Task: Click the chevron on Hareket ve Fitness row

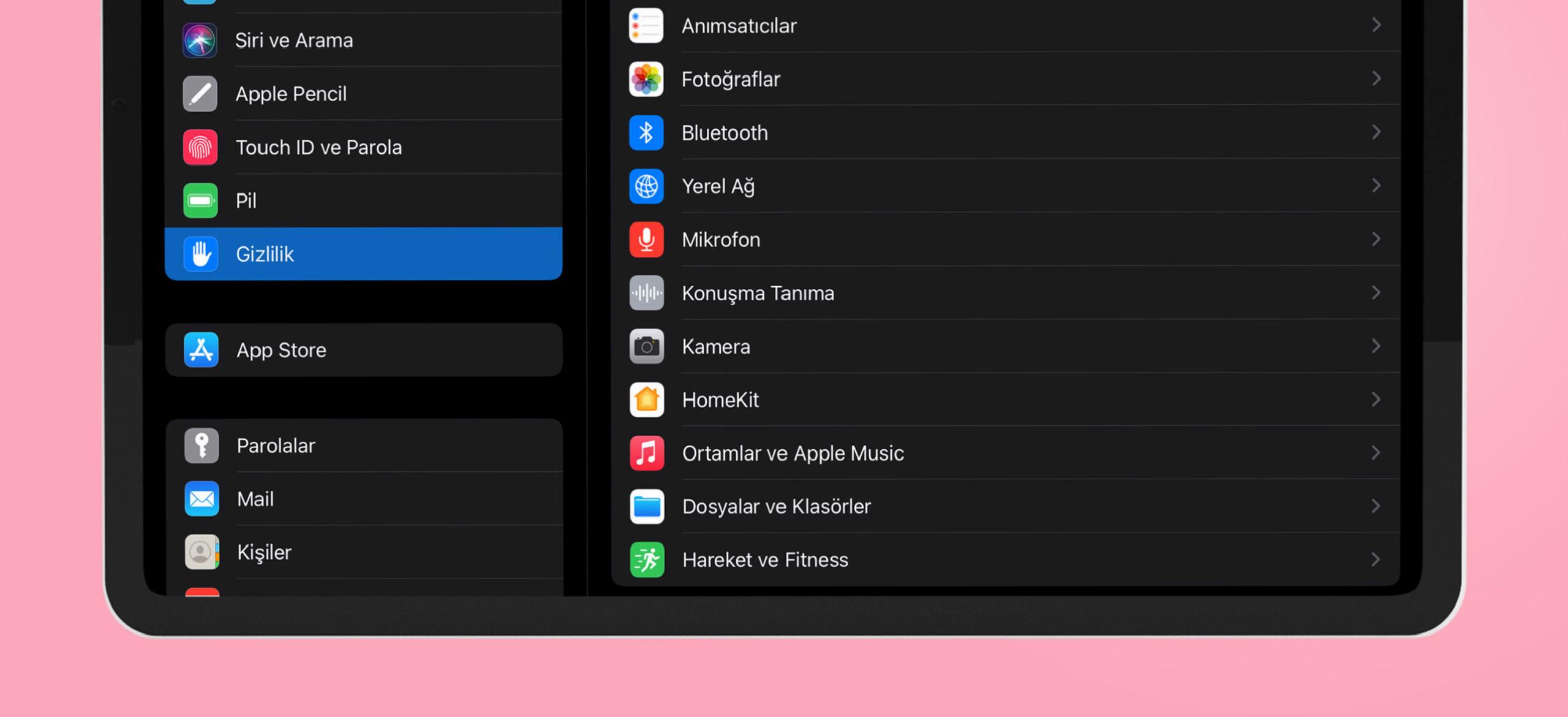Action: [1376, 559]
